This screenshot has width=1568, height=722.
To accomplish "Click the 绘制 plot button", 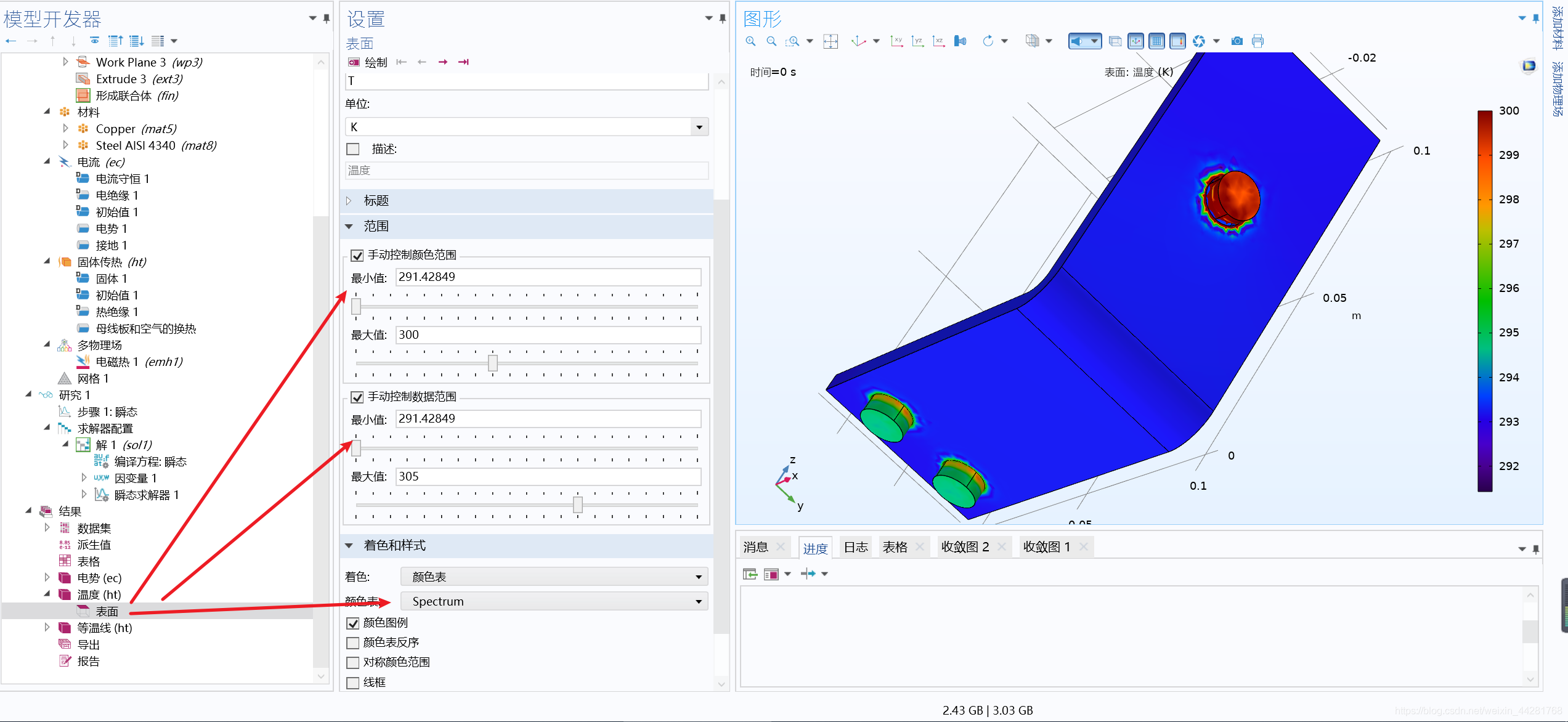I will pos(368,62).
